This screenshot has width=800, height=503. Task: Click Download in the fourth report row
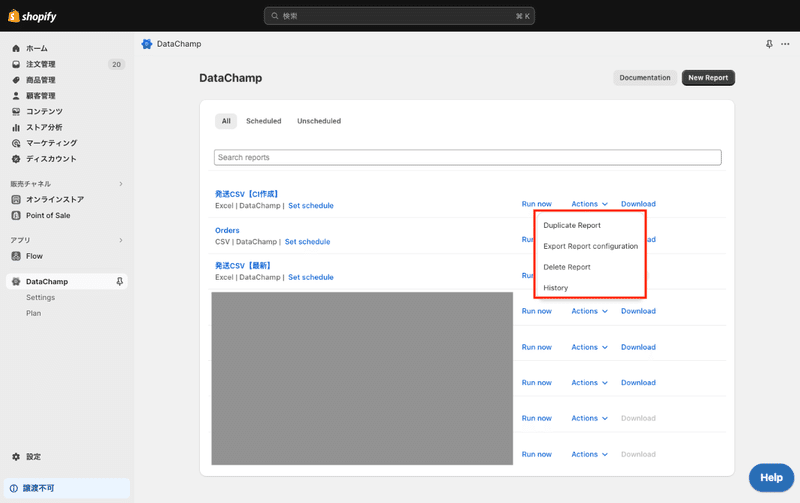(x=638, y=311)
